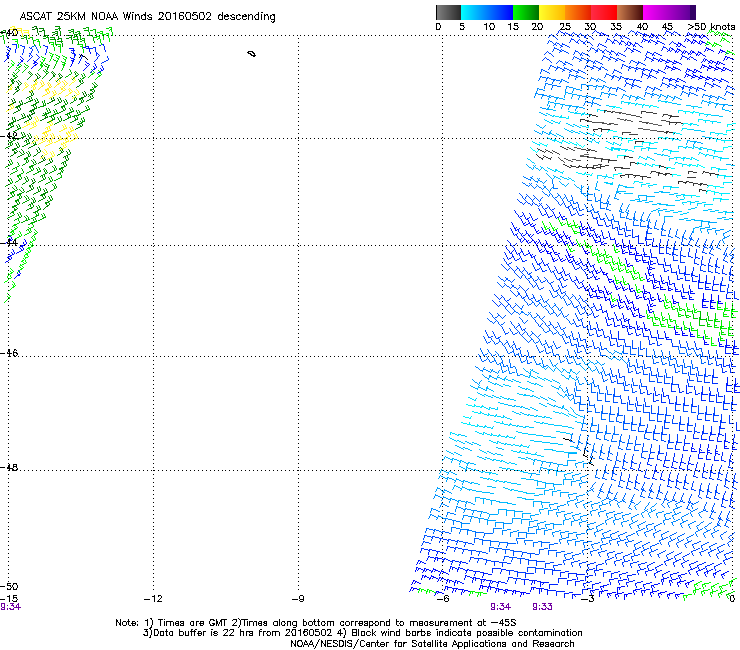The width and height of the screenshot is (740, 650).
Task: Select the '20' label under the color scale
Action: (x=537, y=27)
